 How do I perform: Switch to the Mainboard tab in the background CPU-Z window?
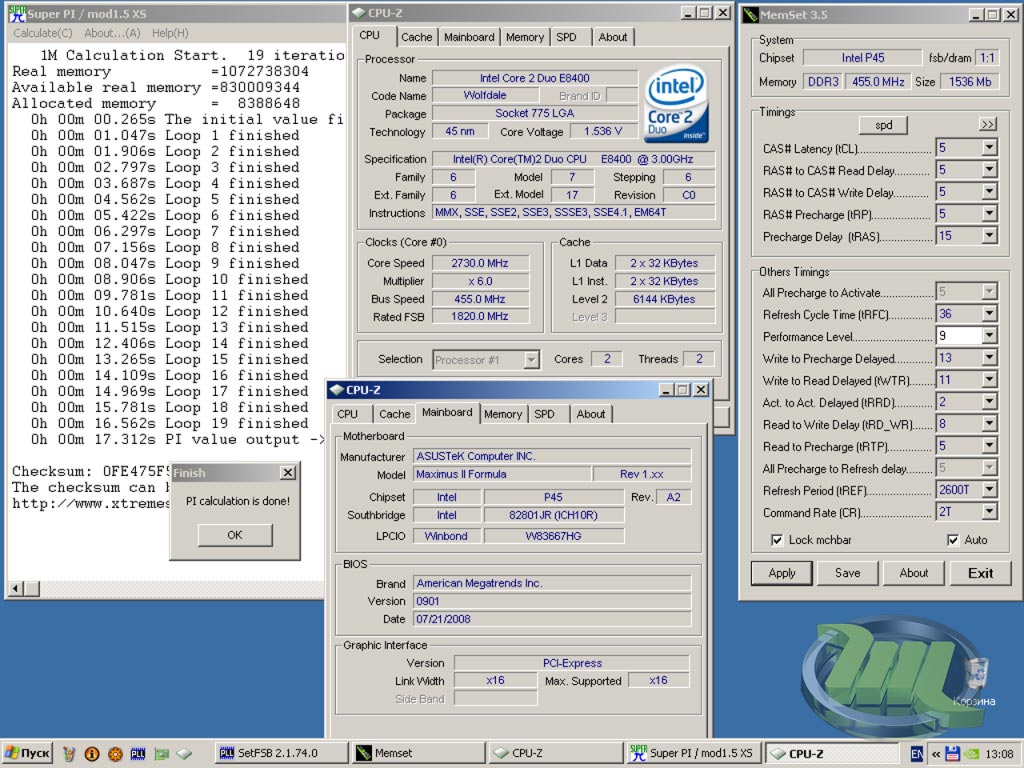click(x=469, y=37)
